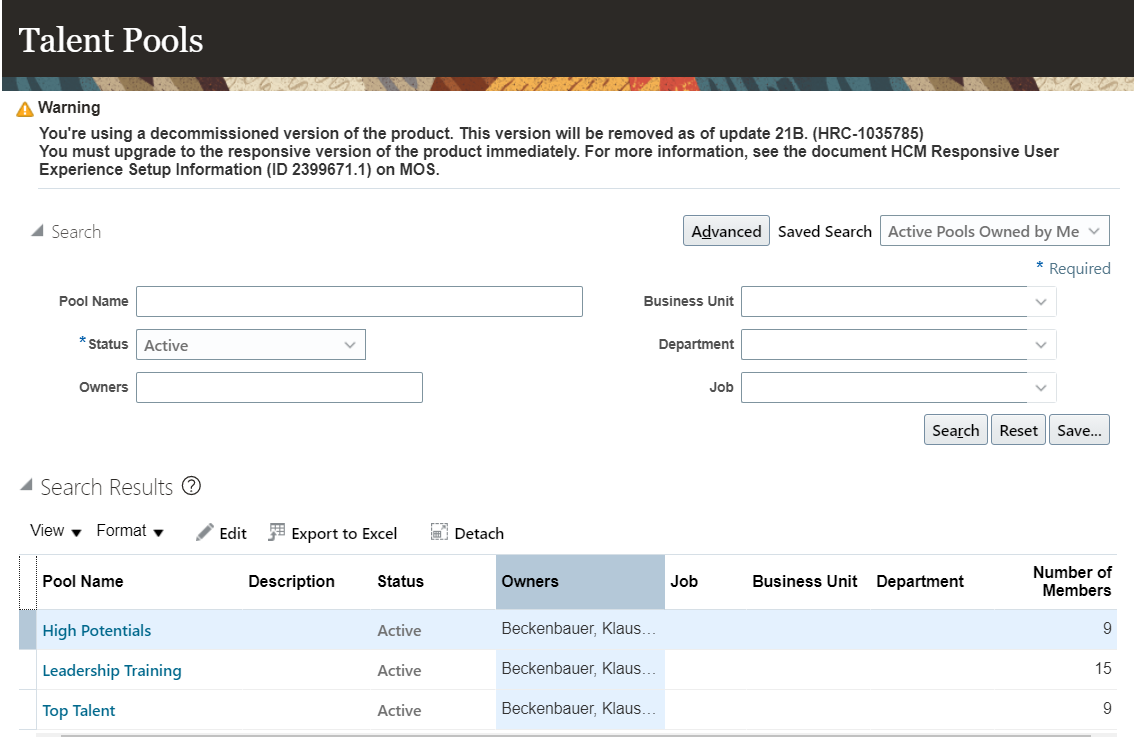The image size is (1134, 737).
Task: Open the High Potentials pool link
Action: [x=96, y=630]
